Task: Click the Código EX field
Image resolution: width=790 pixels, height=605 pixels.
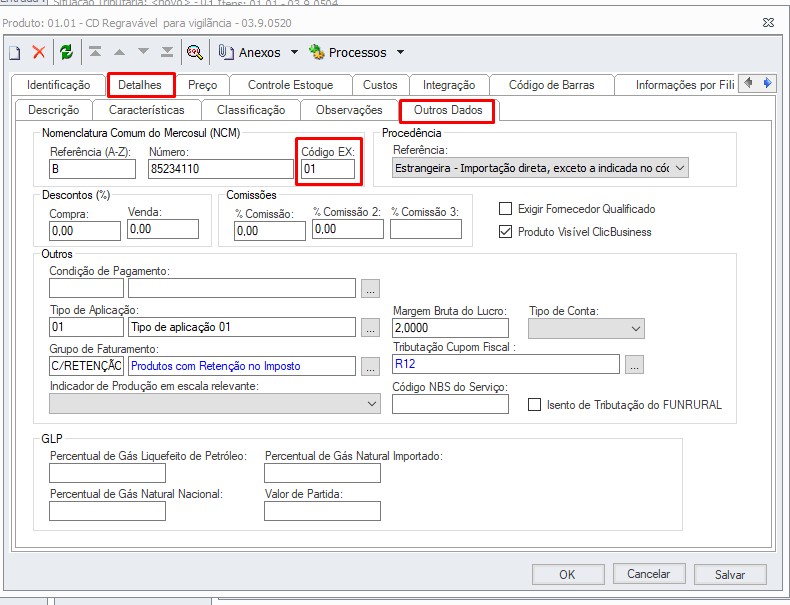Action: (x=328, y=169)
